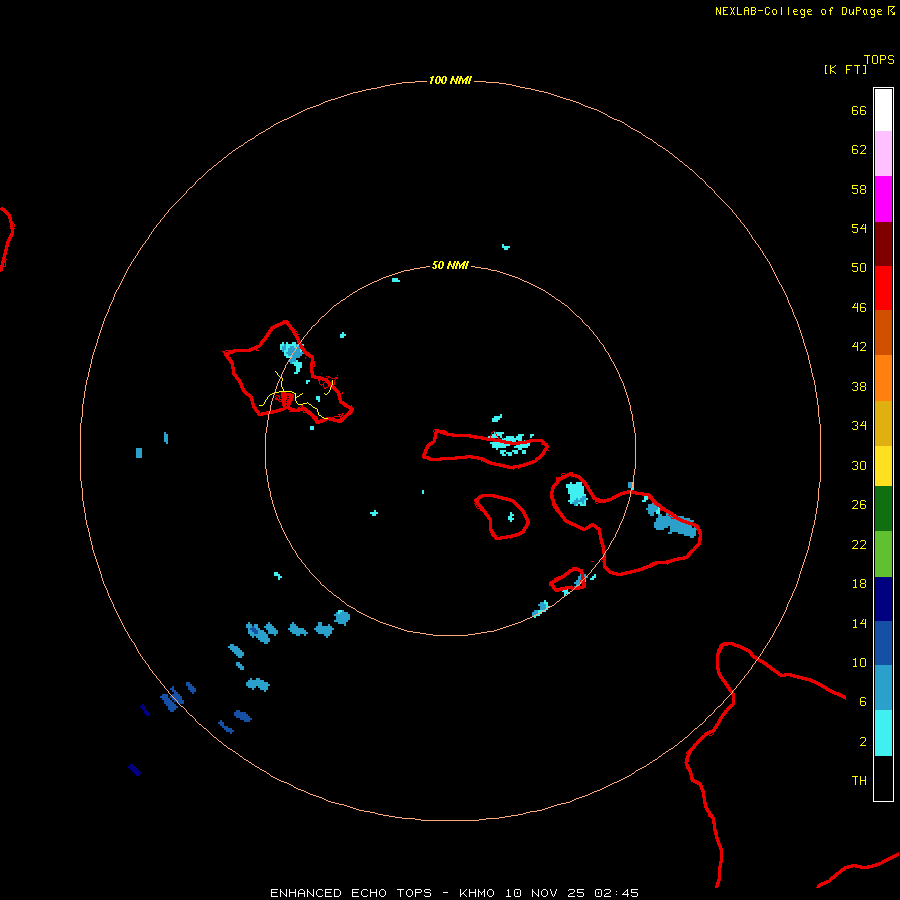The image size is (900, 900).
Task: Select the gold legend swatch
Action: click(x=883, y=423)
